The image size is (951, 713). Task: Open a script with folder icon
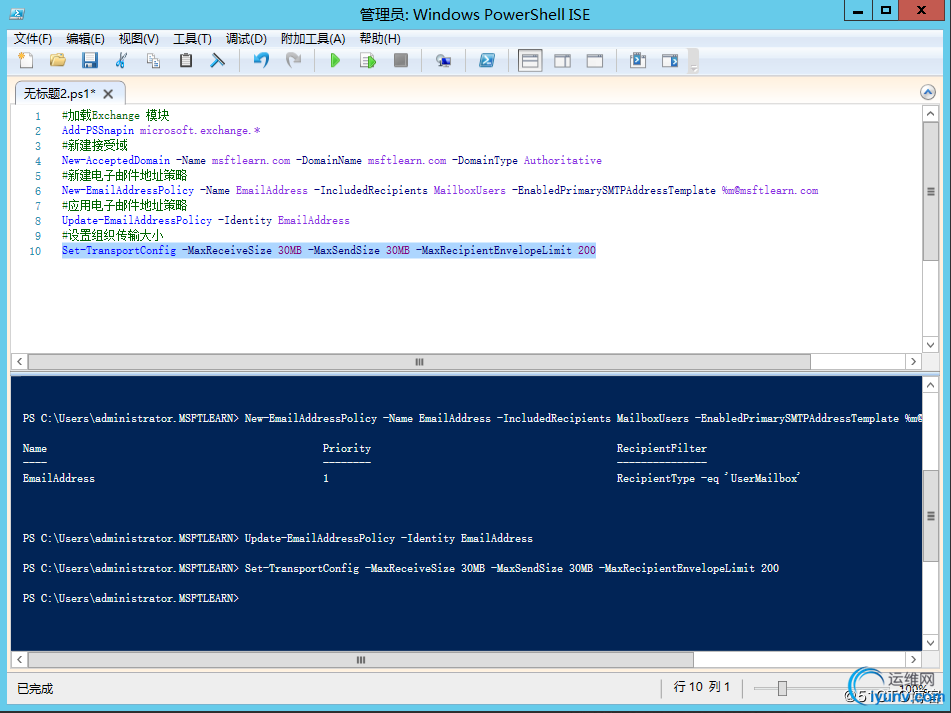point(58,60)
